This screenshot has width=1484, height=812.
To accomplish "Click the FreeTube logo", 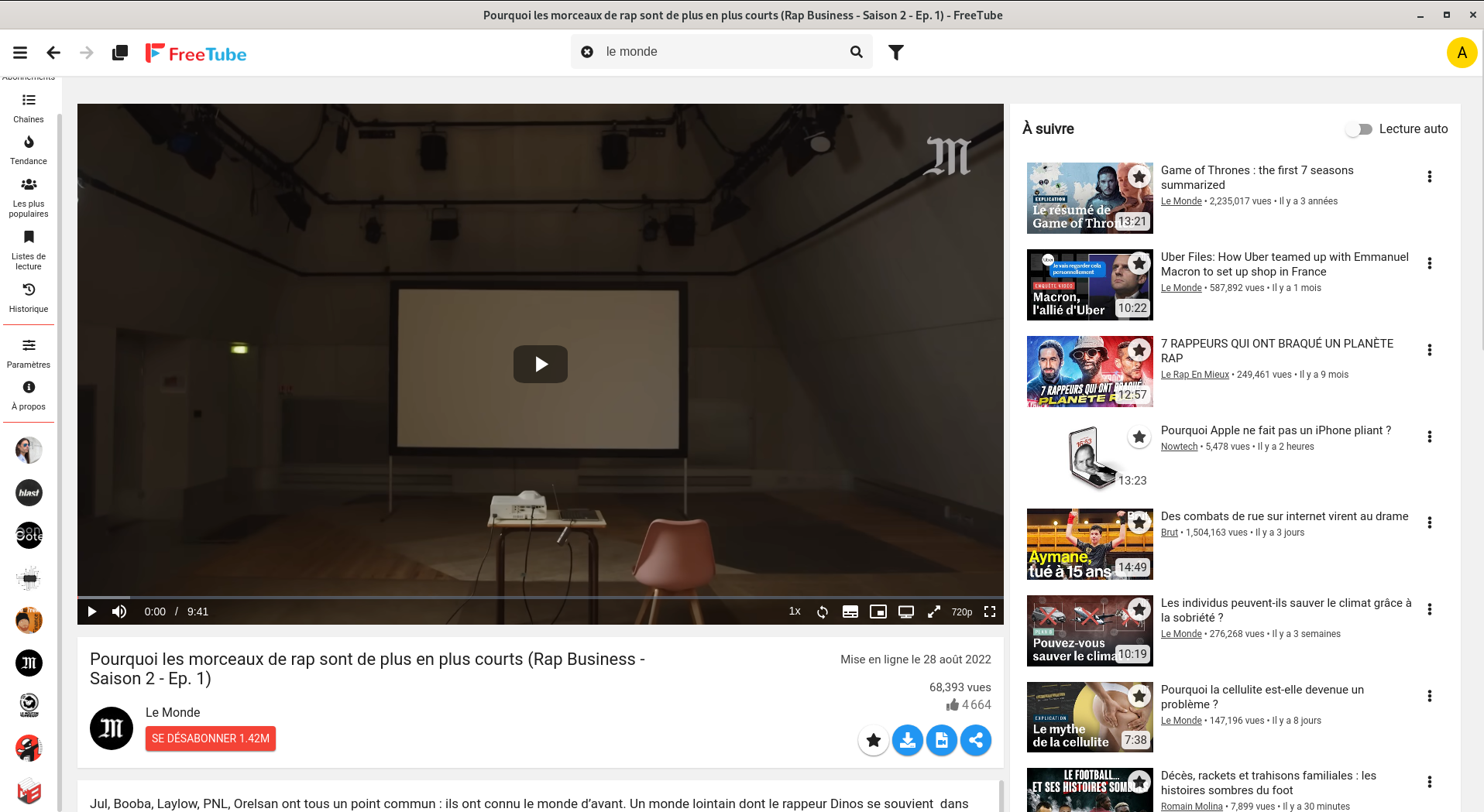I will (196, 53).
